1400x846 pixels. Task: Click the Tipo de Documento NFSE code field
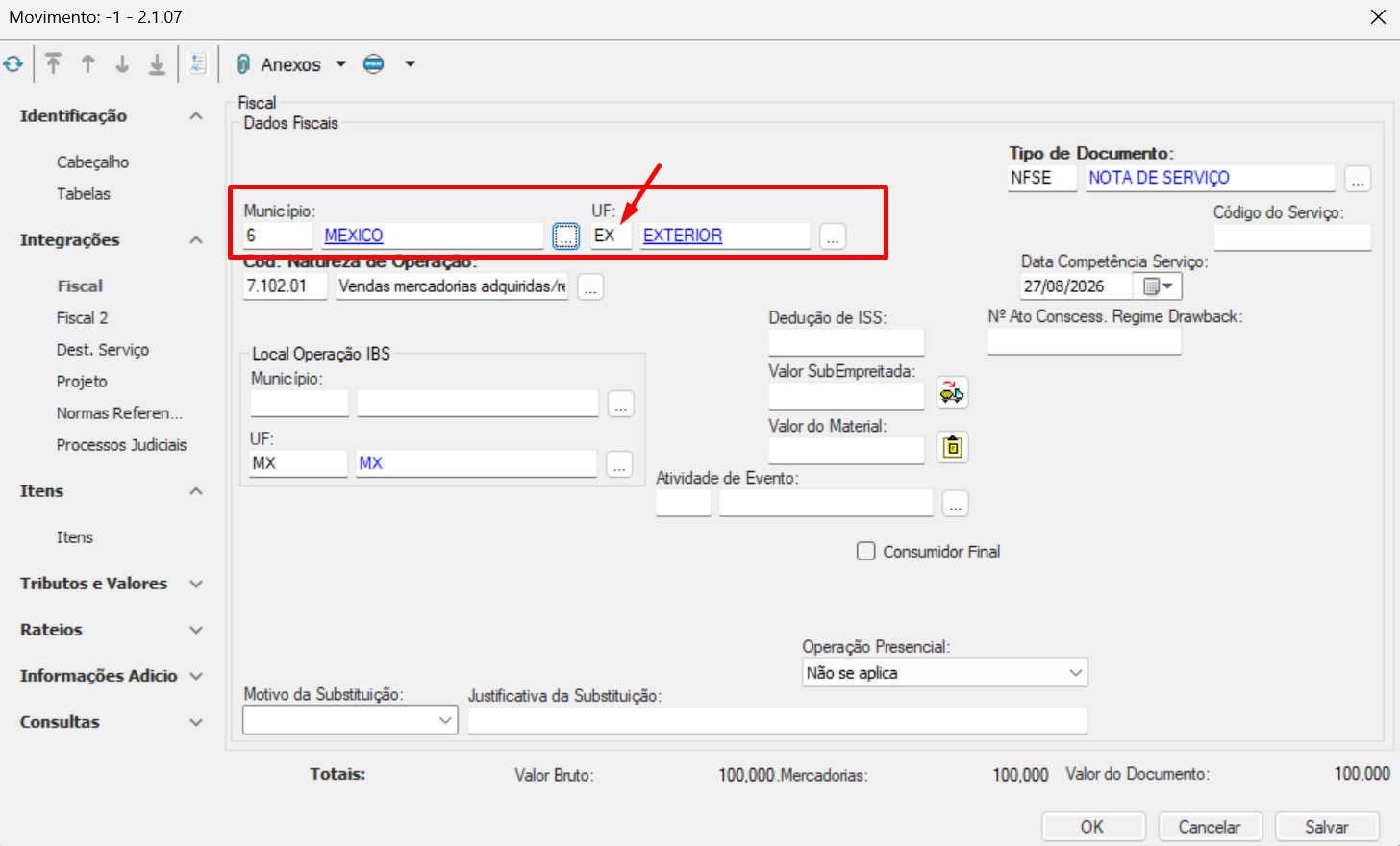(x=1042, y=178)
